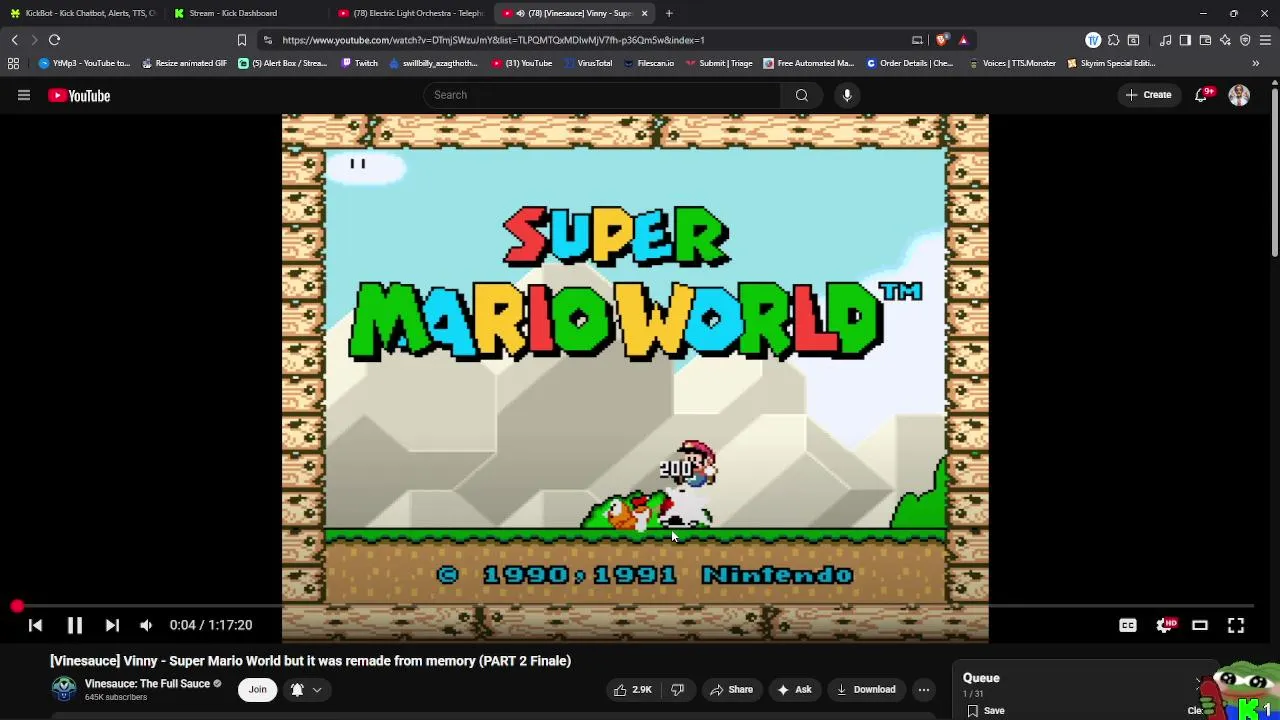This screenshot has height=720, width=1280.
Task: Open the TV extension icon
Action: click(x=1093, y=40)
